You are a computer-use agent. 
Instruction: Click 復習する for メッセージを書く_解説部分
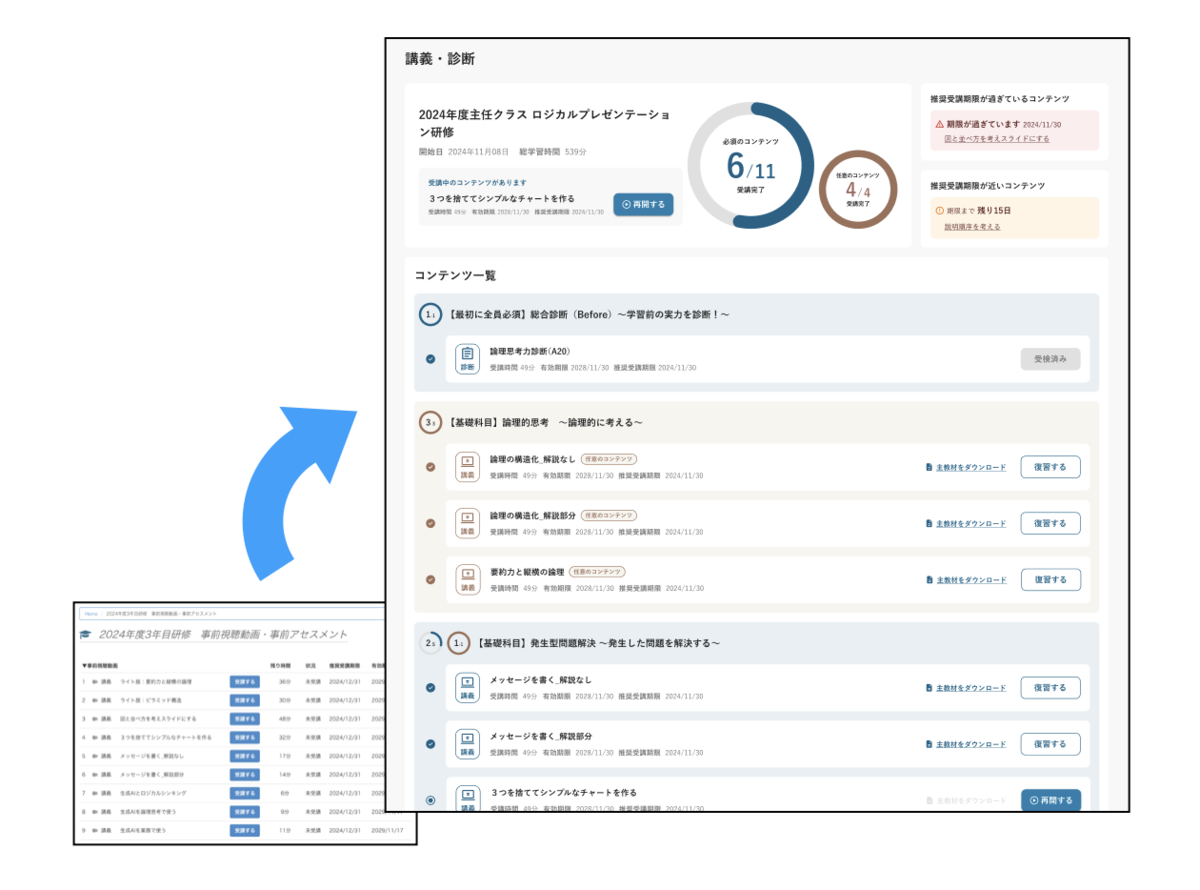click(1050, 744)
